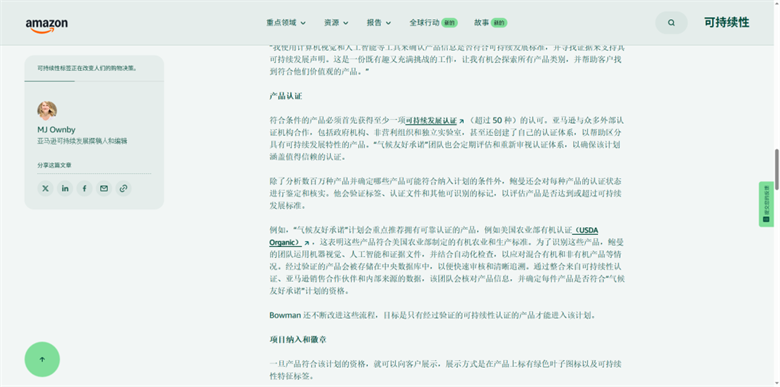The image size is (780, 387).
Task: Go to the Amazon logo homepage
Action: point(47,25)
